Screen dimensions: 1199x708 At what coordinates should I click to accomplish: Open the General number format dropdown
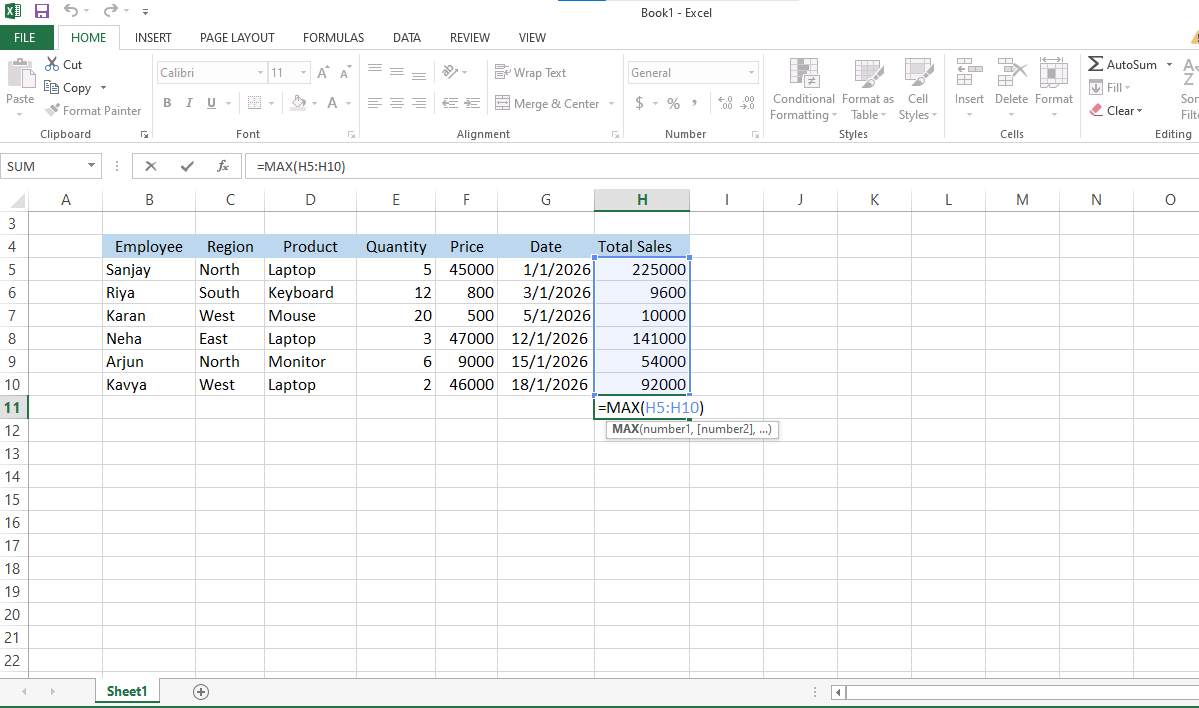[x=752, y=73]
